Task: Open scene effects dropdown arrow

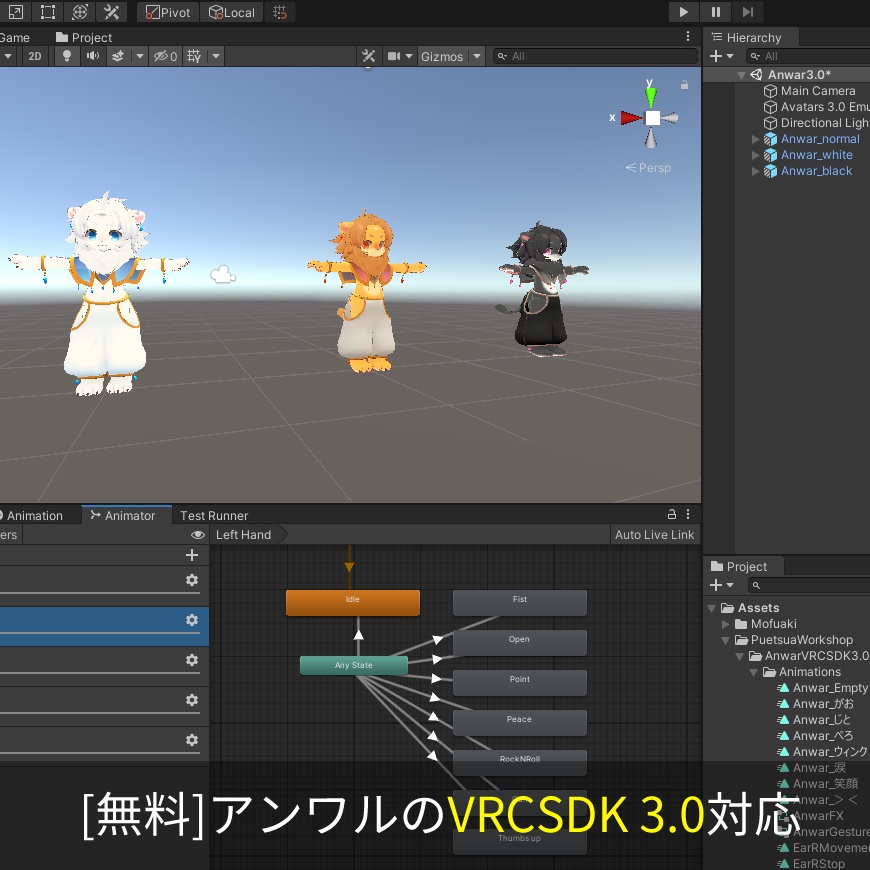Action: click(139, 56)
